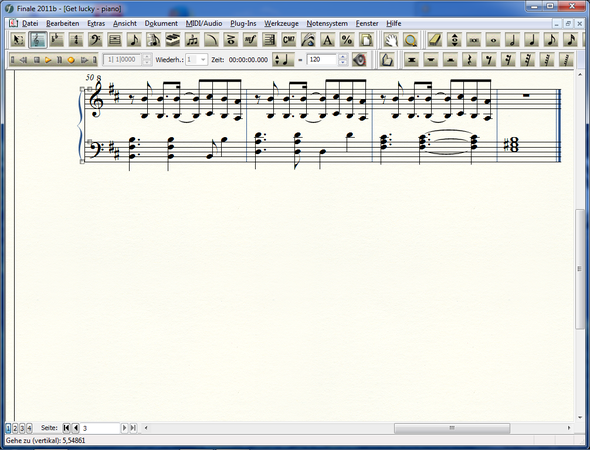The width and height of the screenshot is (590, 450).
Task: Switch to layer 4
Action: tap(29, 428)
